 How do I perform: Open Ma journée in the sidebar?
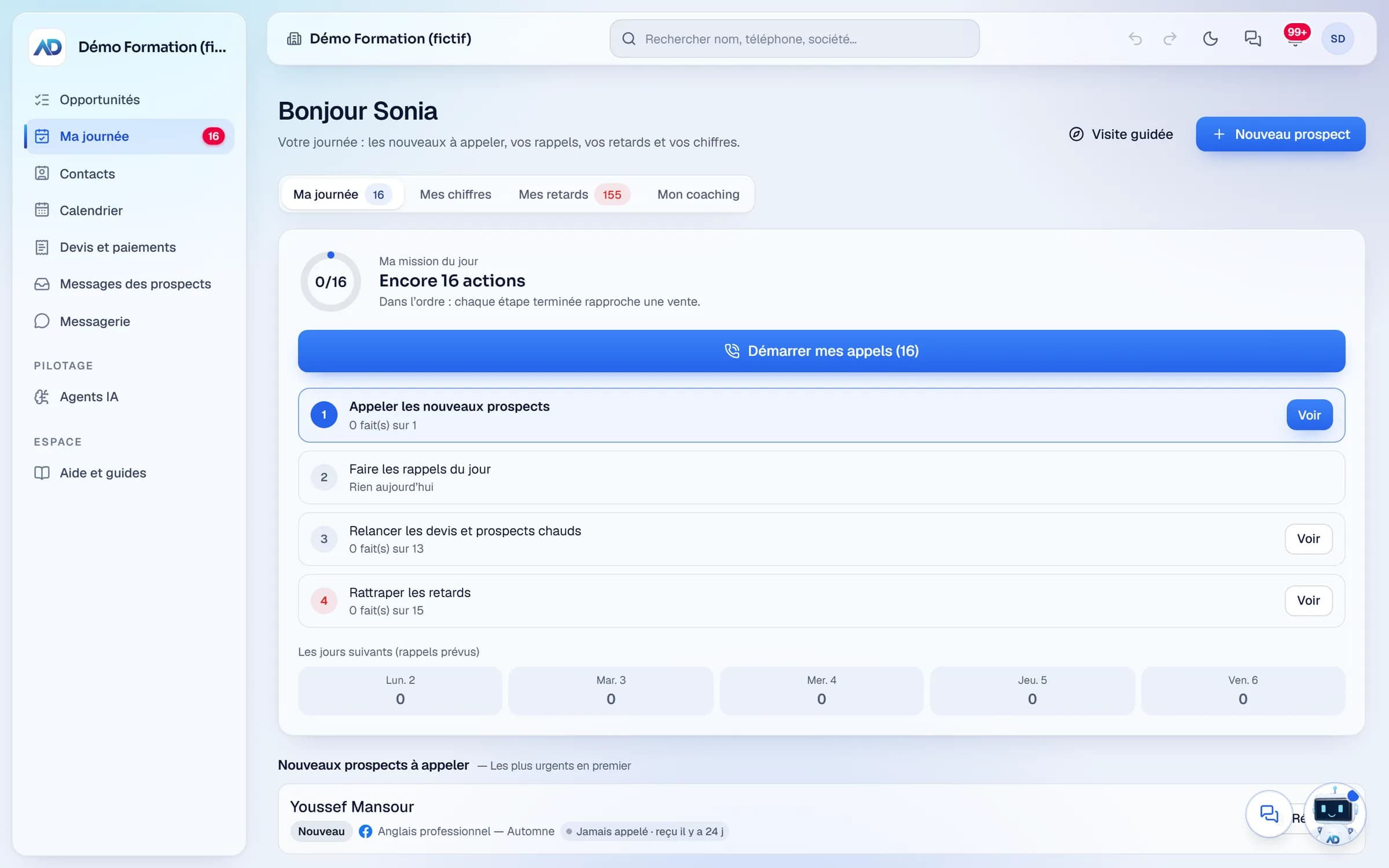click(x=129, y=136)
